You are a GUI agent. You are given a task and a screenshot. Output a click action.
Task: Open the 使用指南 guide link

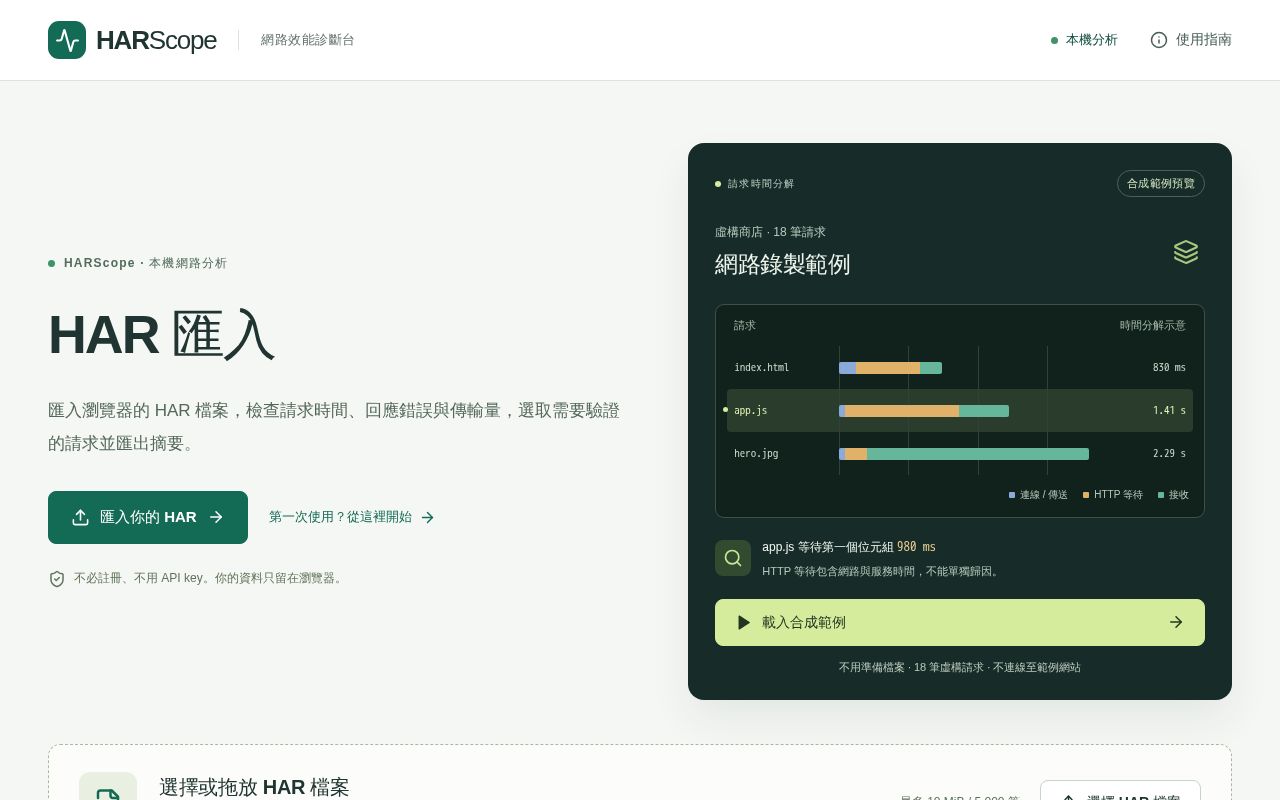click(1191, 40)
